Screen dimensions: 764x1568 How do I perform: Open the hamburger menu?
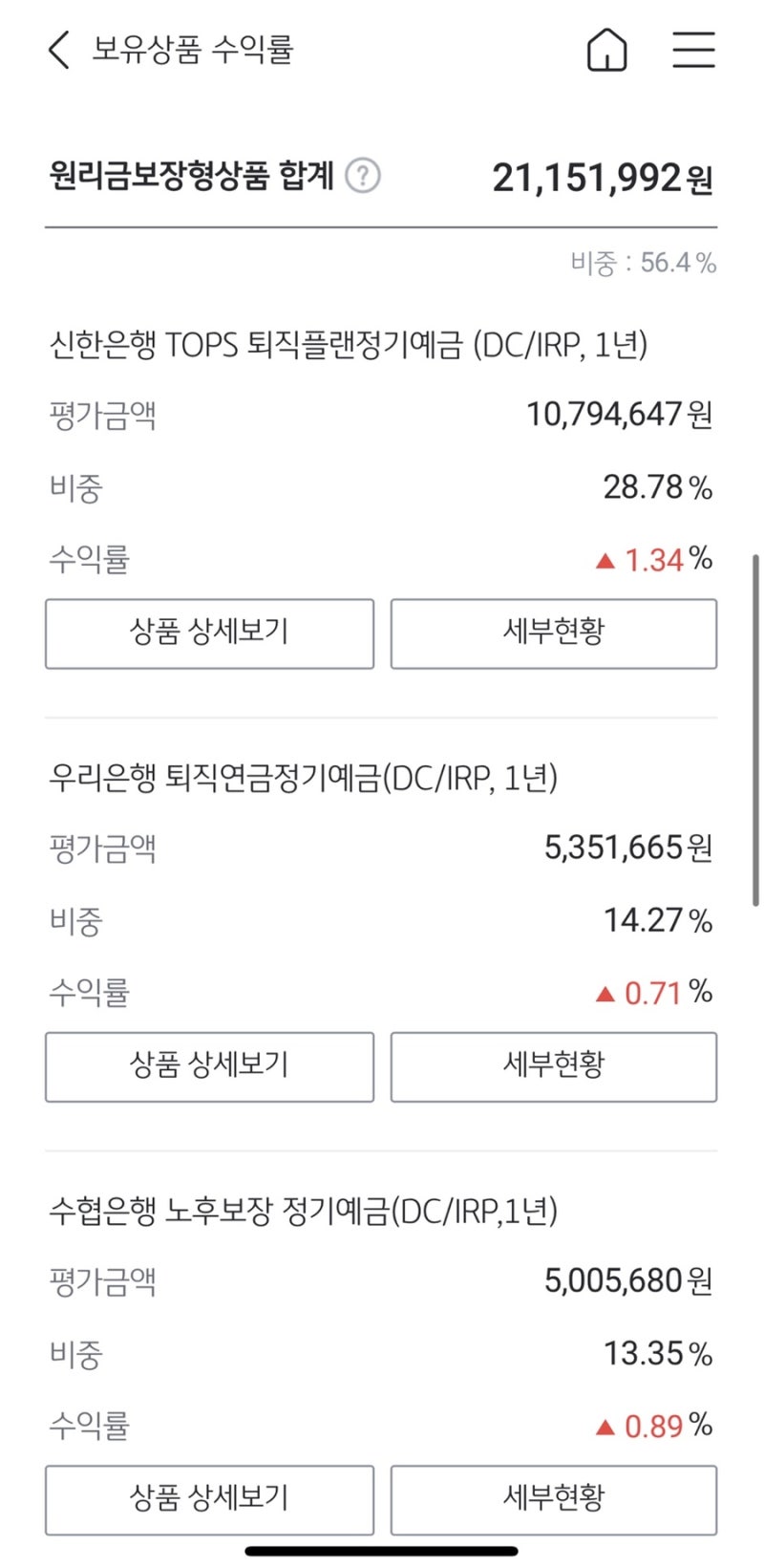(x=693, y=50)
